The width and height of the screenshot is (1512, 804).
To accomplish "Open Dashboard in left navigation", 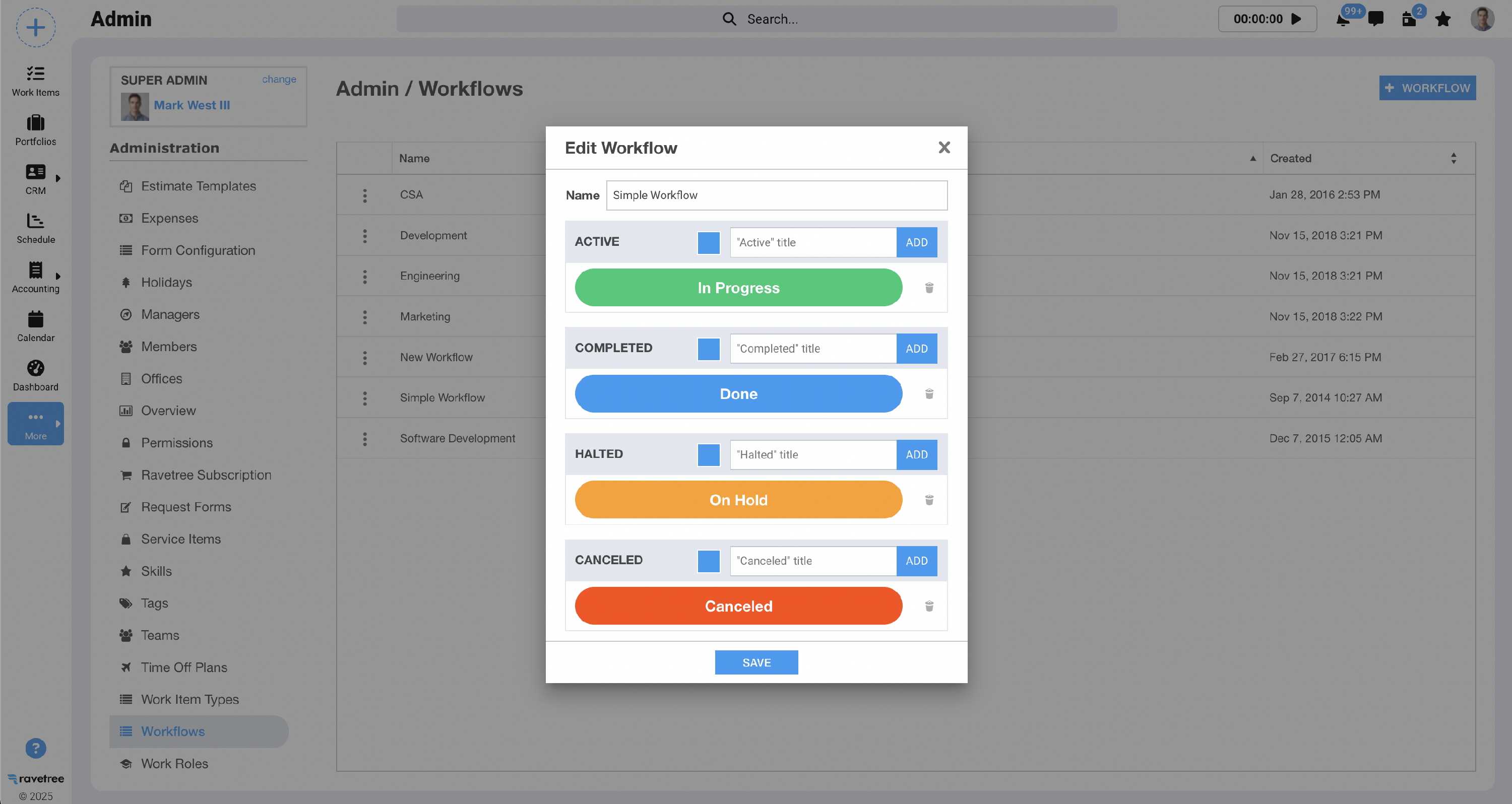I will 35,376.
